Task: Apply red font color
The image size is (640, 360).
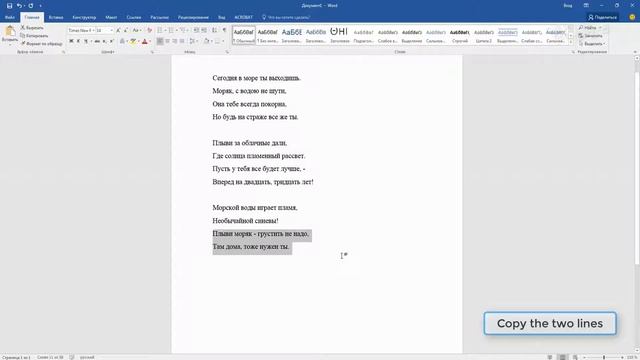Action: point(144,41)
